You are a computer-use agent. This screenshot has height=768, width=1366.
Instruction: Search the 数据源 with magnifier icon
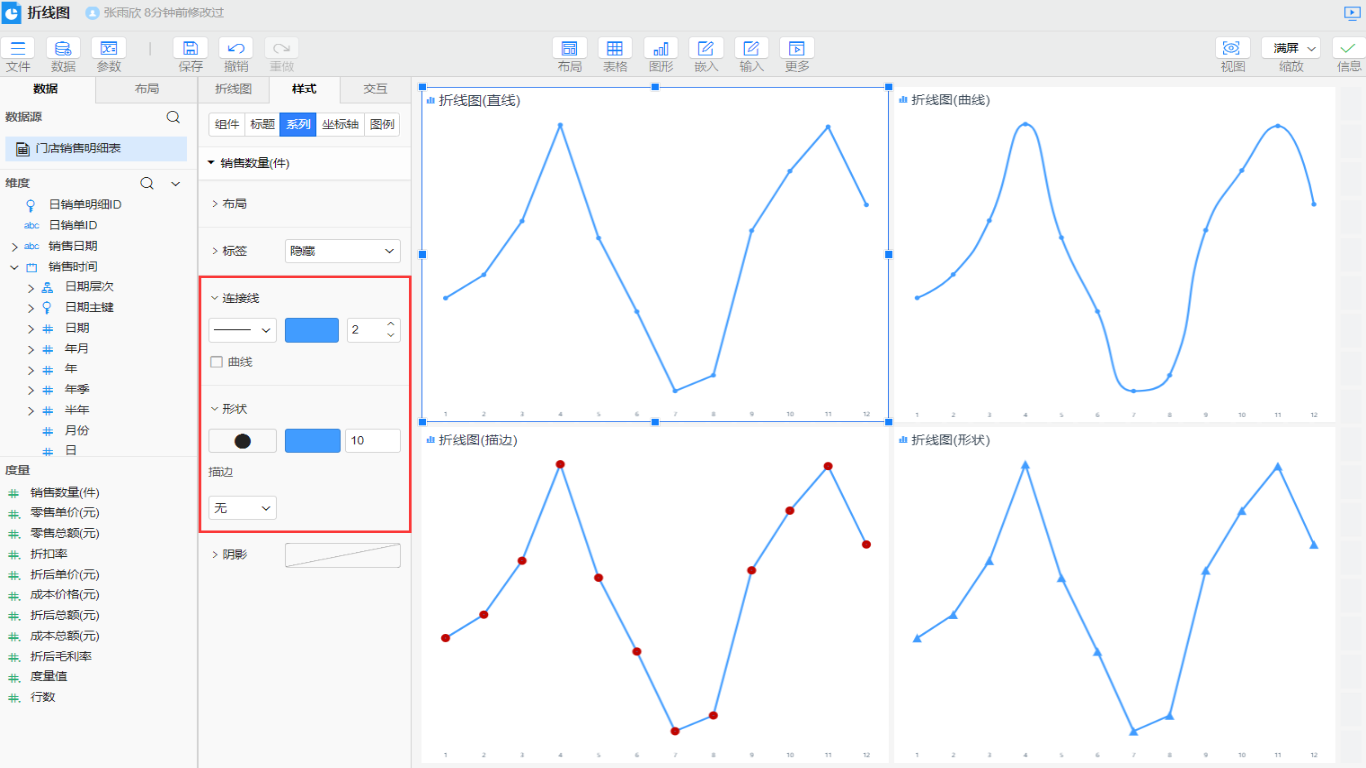(173, 117)
